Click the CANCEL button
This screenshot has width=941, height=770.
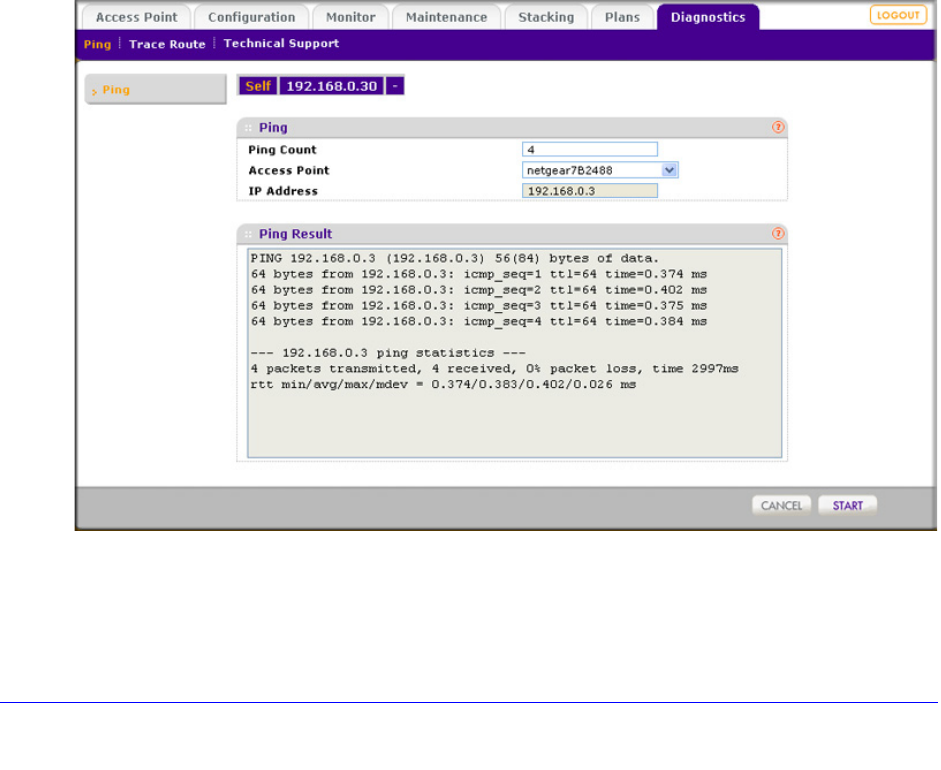pos(781,505)
